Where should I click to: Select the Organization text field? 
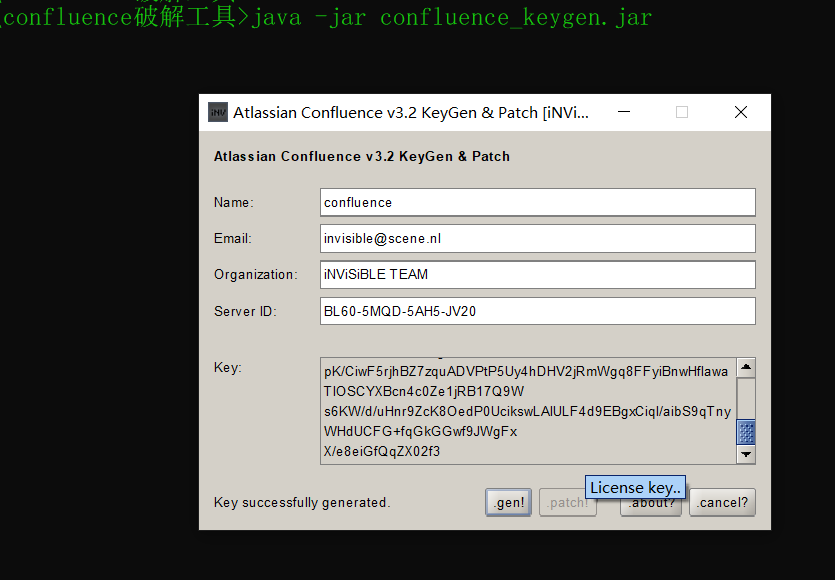point(537,274)
